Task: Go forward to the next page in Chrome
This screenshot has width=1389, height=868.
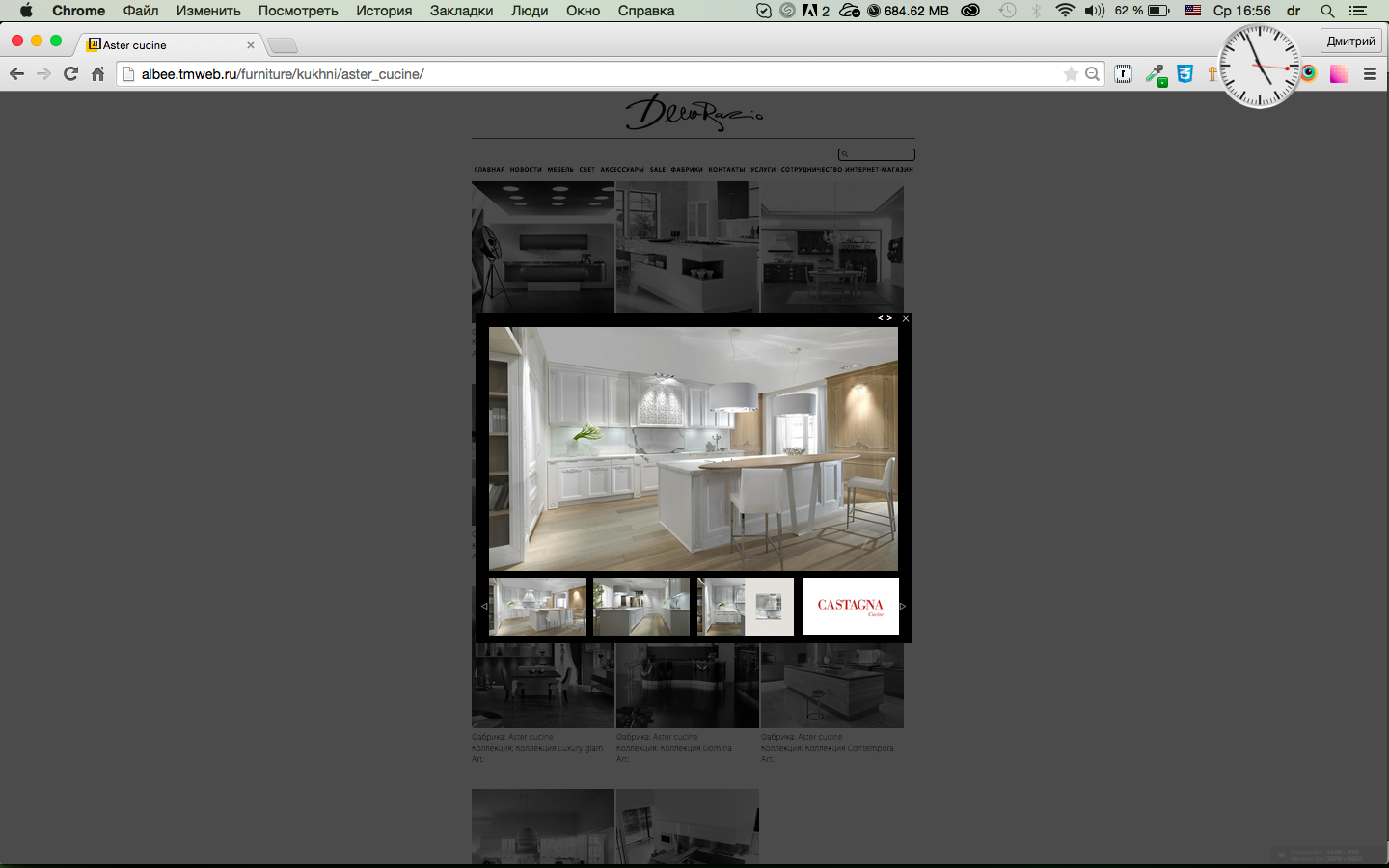Action: click(43, 74)
